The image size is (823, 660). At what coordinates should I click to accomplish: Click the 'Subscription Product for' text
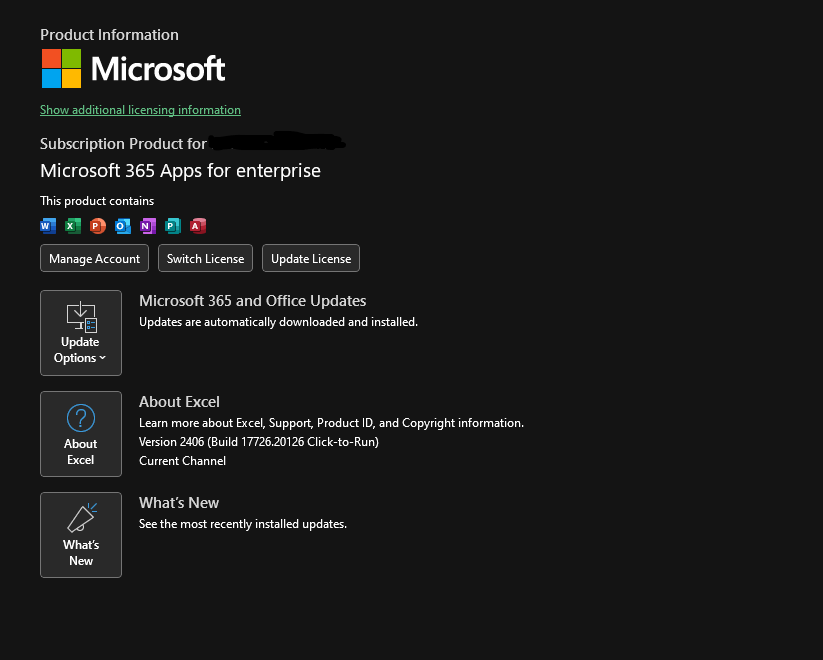click(x=123, y=144)
